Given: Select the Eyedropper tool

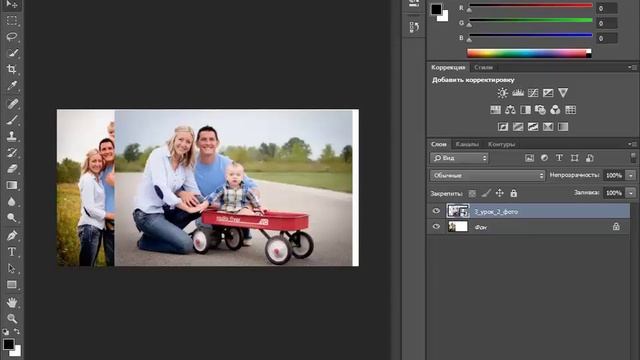Looking at the screenshot, I should pos(12,85).
